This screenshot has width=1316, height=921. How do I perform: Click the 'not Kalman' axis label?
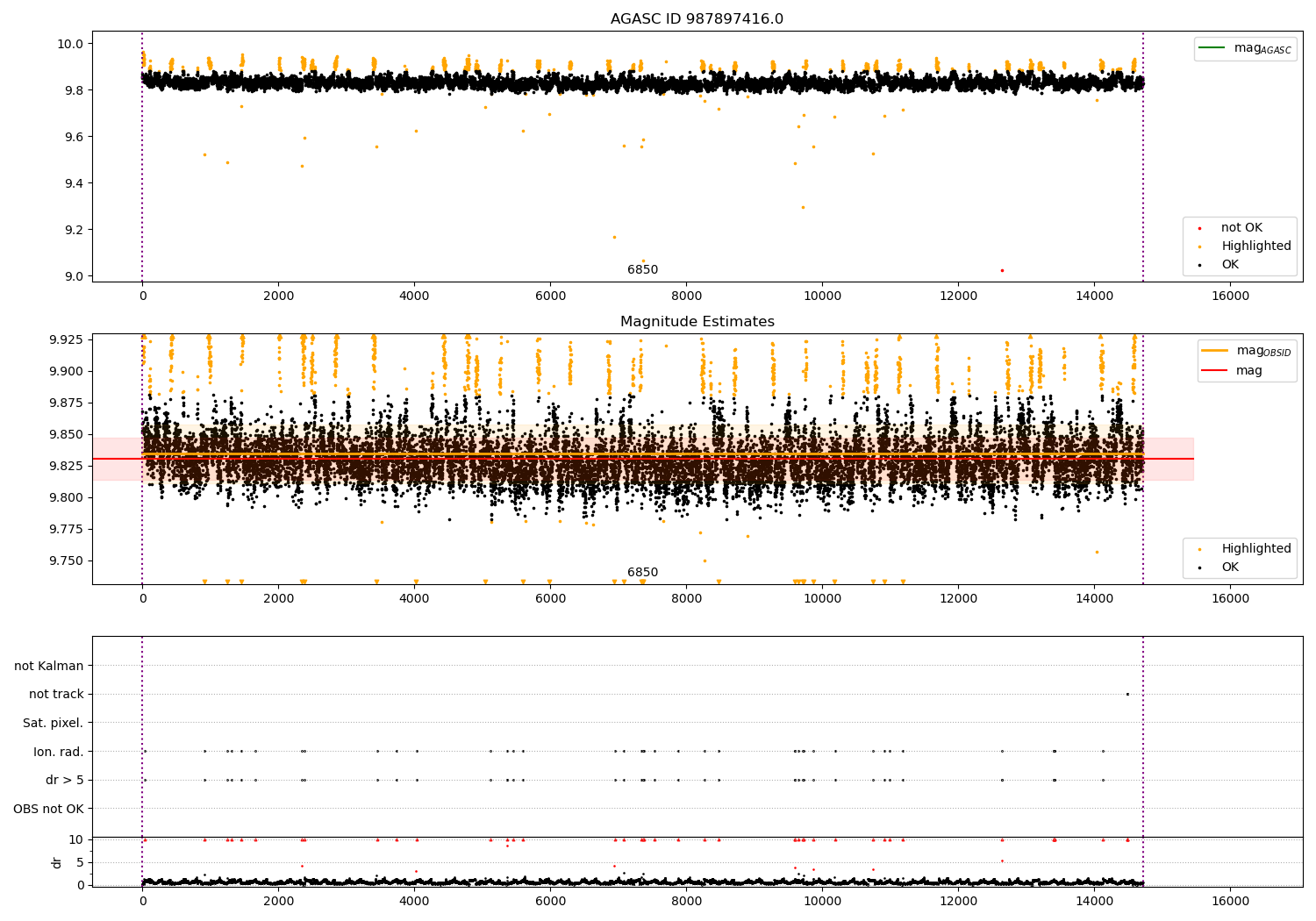tap(49, 666)
